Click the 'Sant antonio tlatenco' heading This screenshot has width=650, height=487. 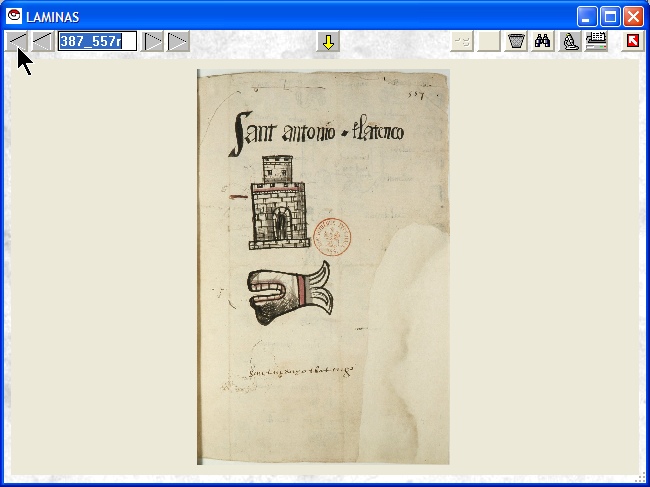318,134
